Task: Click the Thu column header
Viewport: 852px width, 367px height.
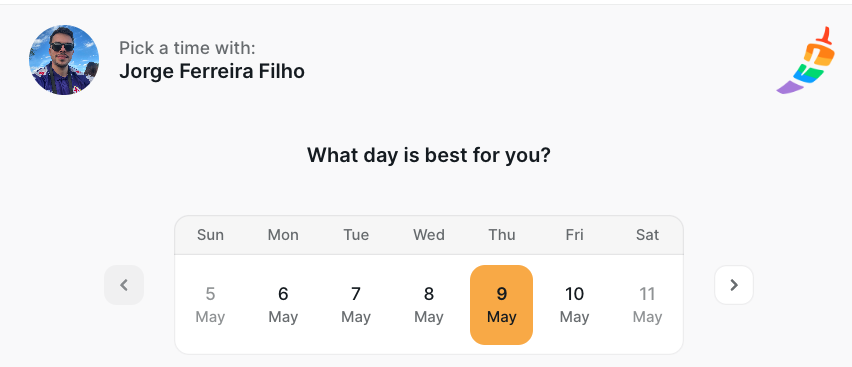Action: pyautogui.click(x=502, y=235)
